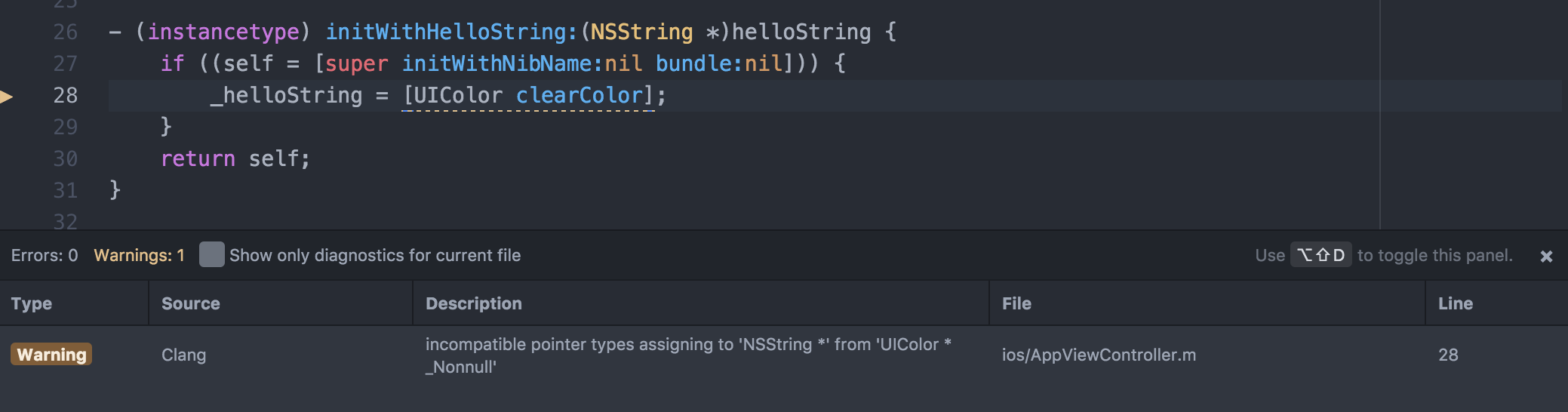Click the Warnings: 1 counter
Image resolution: width=1568 pixels, height=412 pixels.
coord(139,255)
